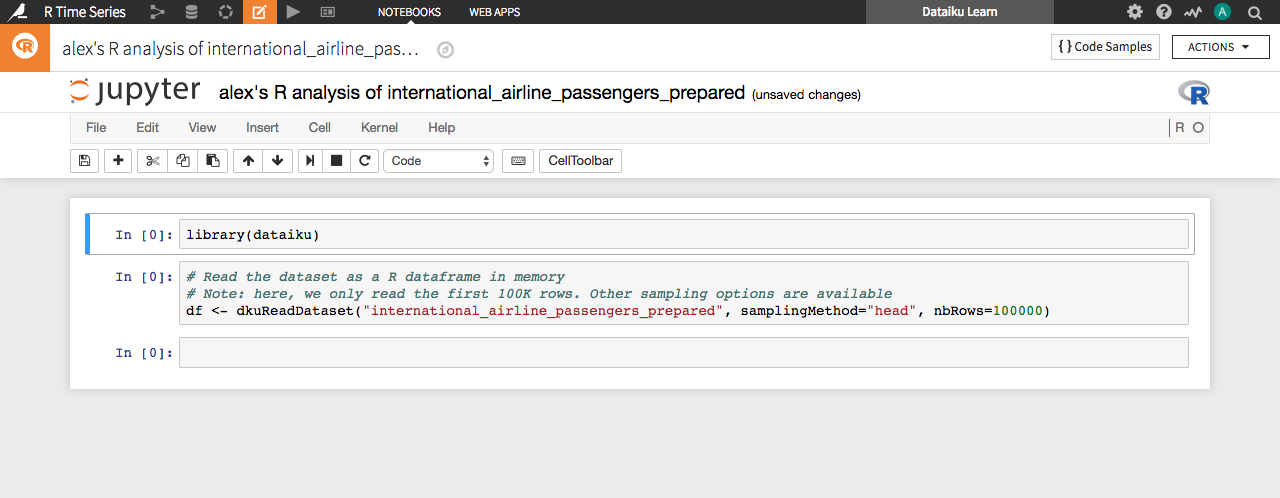Open the Flow icon in top bar
The width and height of the screenshot is (1280, 498).
(157, 12)
